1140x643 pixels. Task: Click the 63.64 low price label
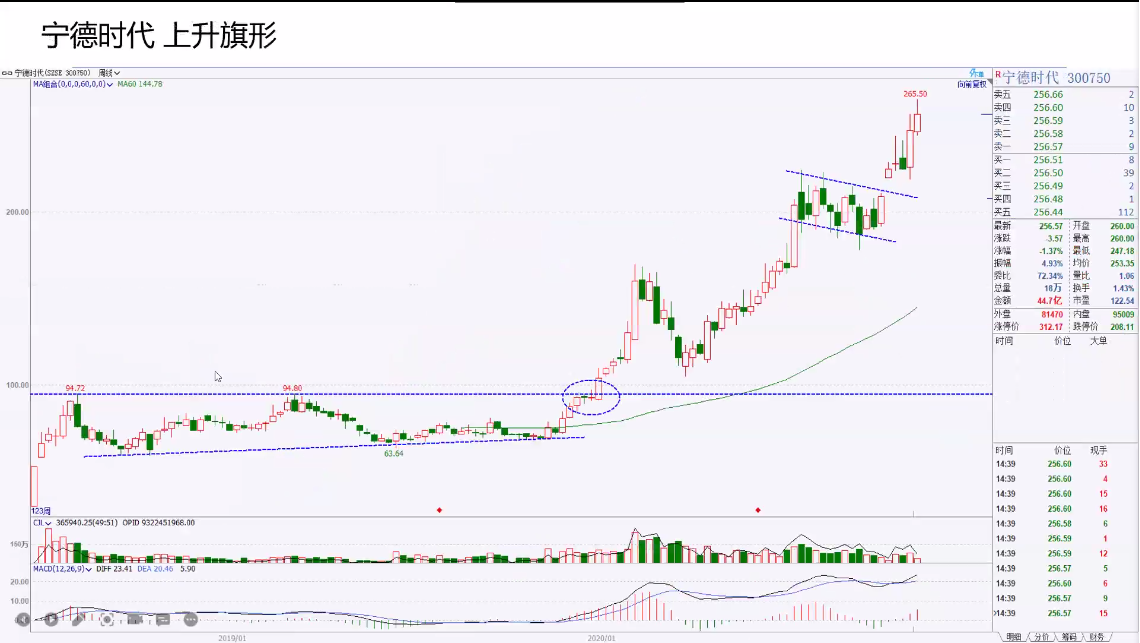pyautogui.click(x=393, y=454)
